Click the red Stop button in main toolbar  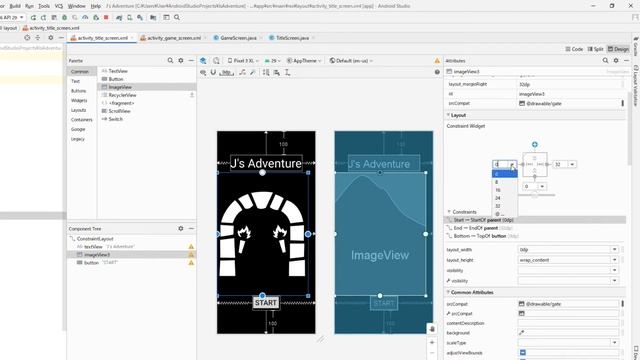[106, 18]
